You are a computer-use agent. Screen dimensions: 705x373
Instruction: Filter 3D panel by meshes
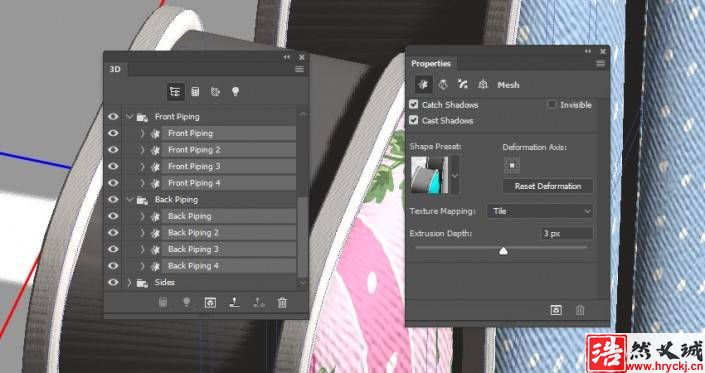tap(195, 92)
